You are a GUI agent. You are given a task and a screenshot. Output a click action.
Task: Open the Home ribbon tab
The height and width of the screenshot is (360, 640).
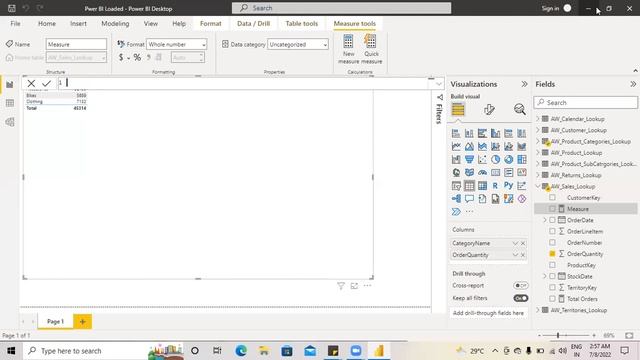point(47,24)
